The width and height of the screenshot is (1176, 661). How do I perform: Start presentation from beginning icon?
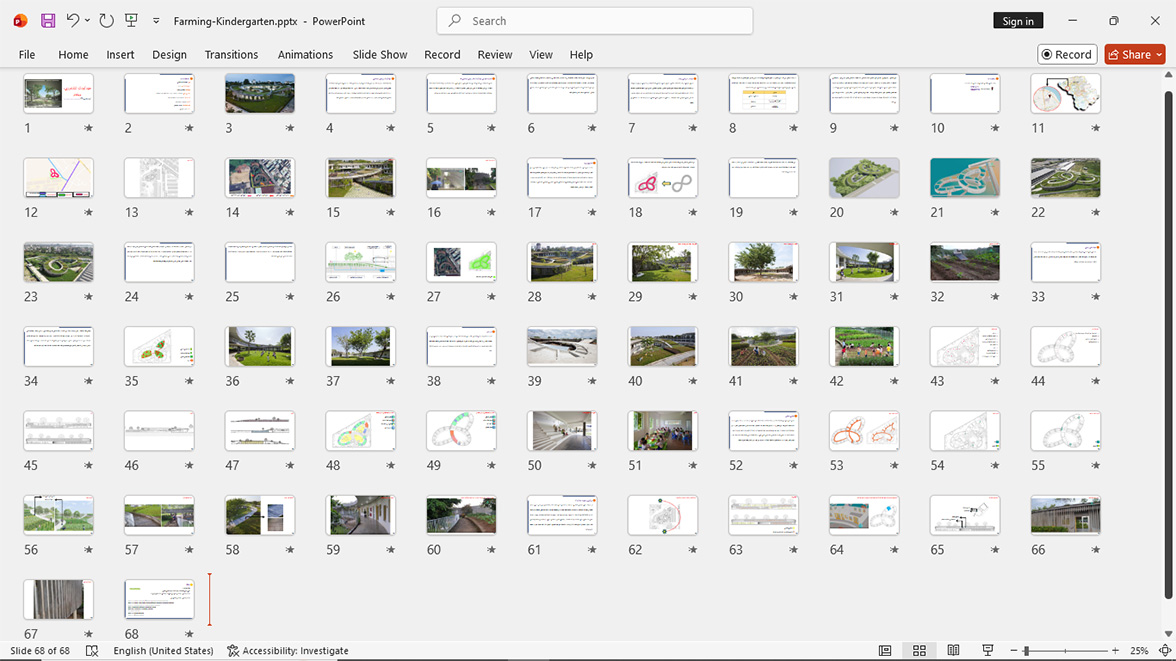pyautogui.click(x=131, y=20)
